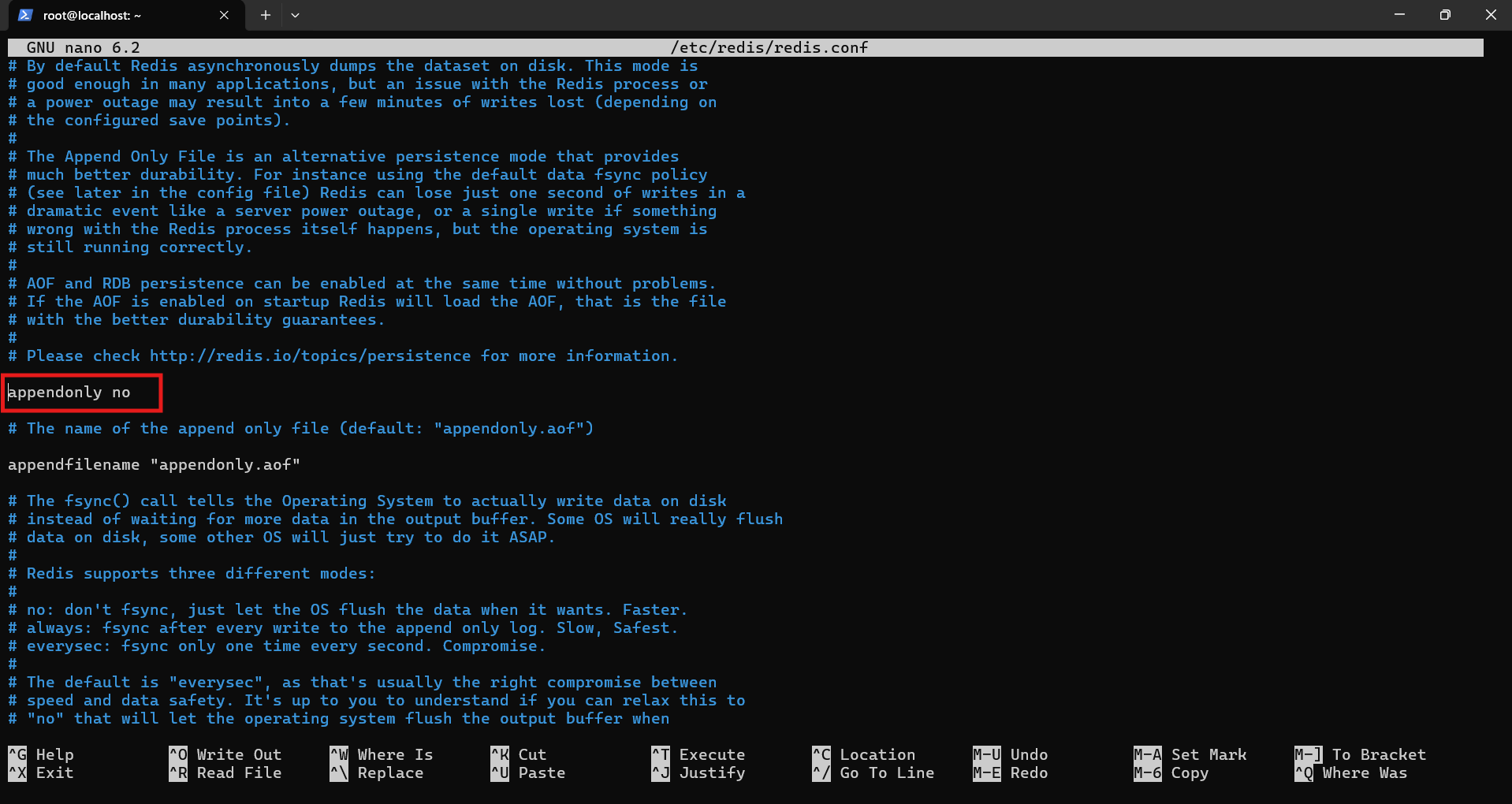Open the terminal tab options chevron
This screenshot has width=1512, height=804.
[x=295, y=15]
